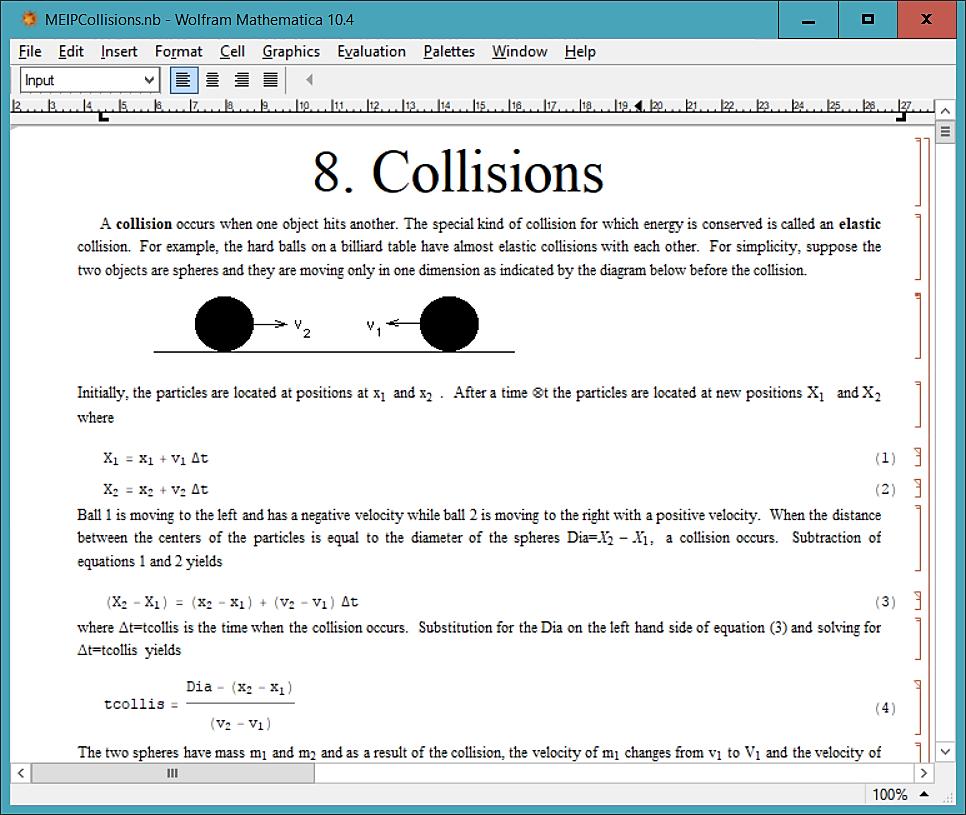The width and height of the screenshot is (966, 815).
Task: Click equation 'X1 = x1 + v1 Δt'
Action: 156,458
